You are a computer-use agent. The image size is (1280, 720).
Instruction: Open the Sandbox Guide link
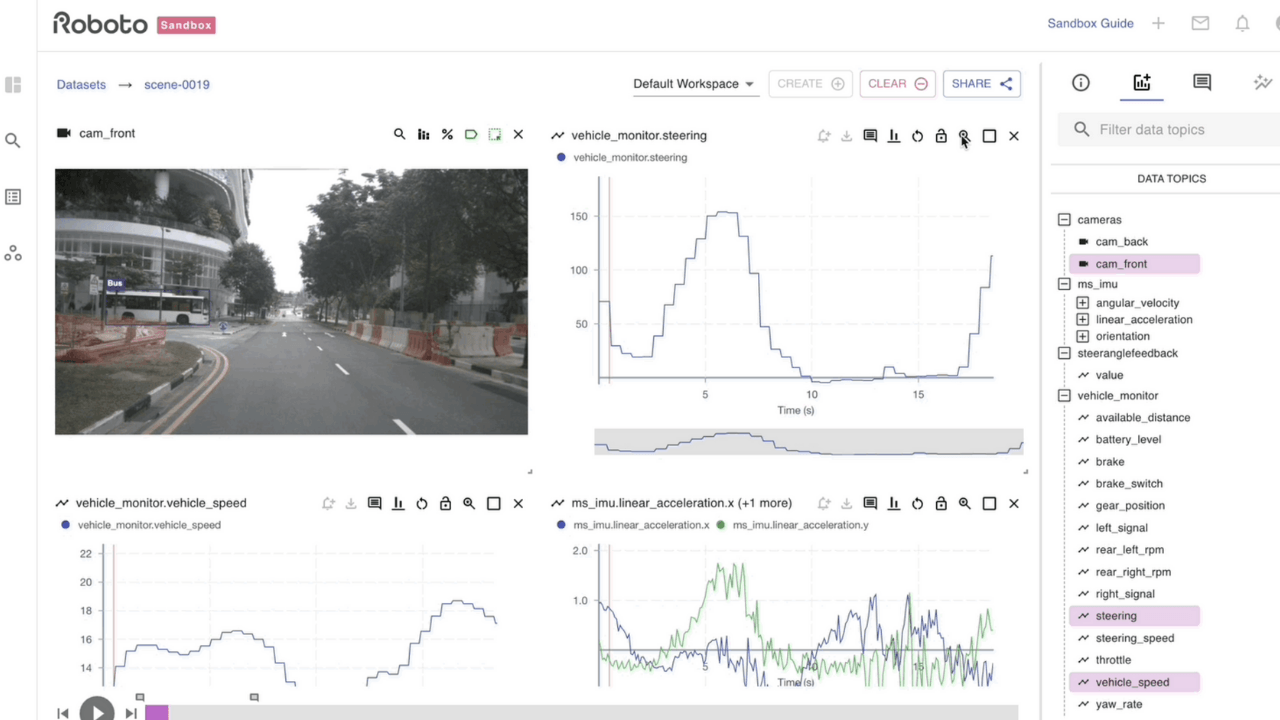point(1090,23)
